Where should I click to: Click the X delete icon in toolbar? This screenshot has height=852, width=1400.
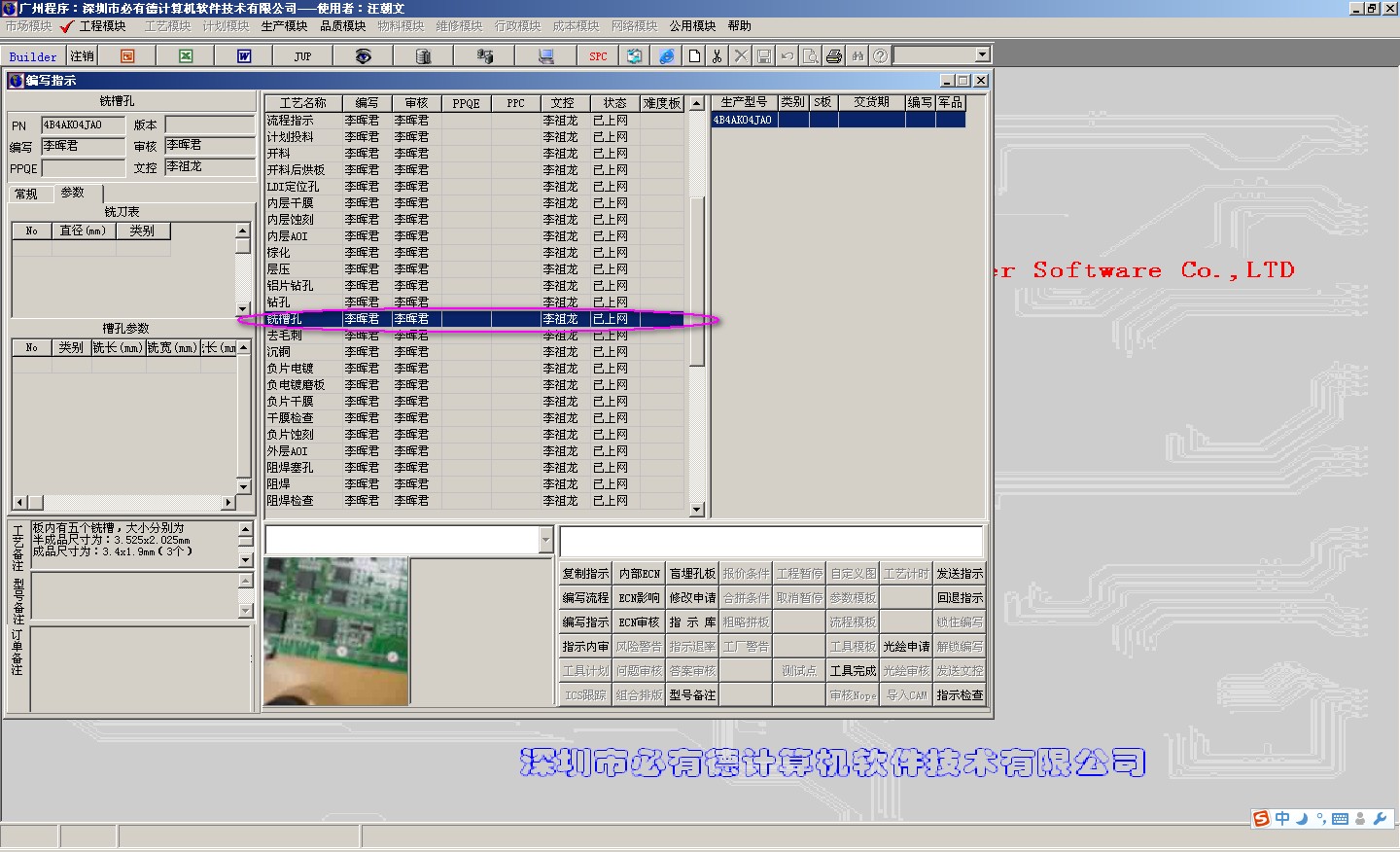(x=741, y=56)
